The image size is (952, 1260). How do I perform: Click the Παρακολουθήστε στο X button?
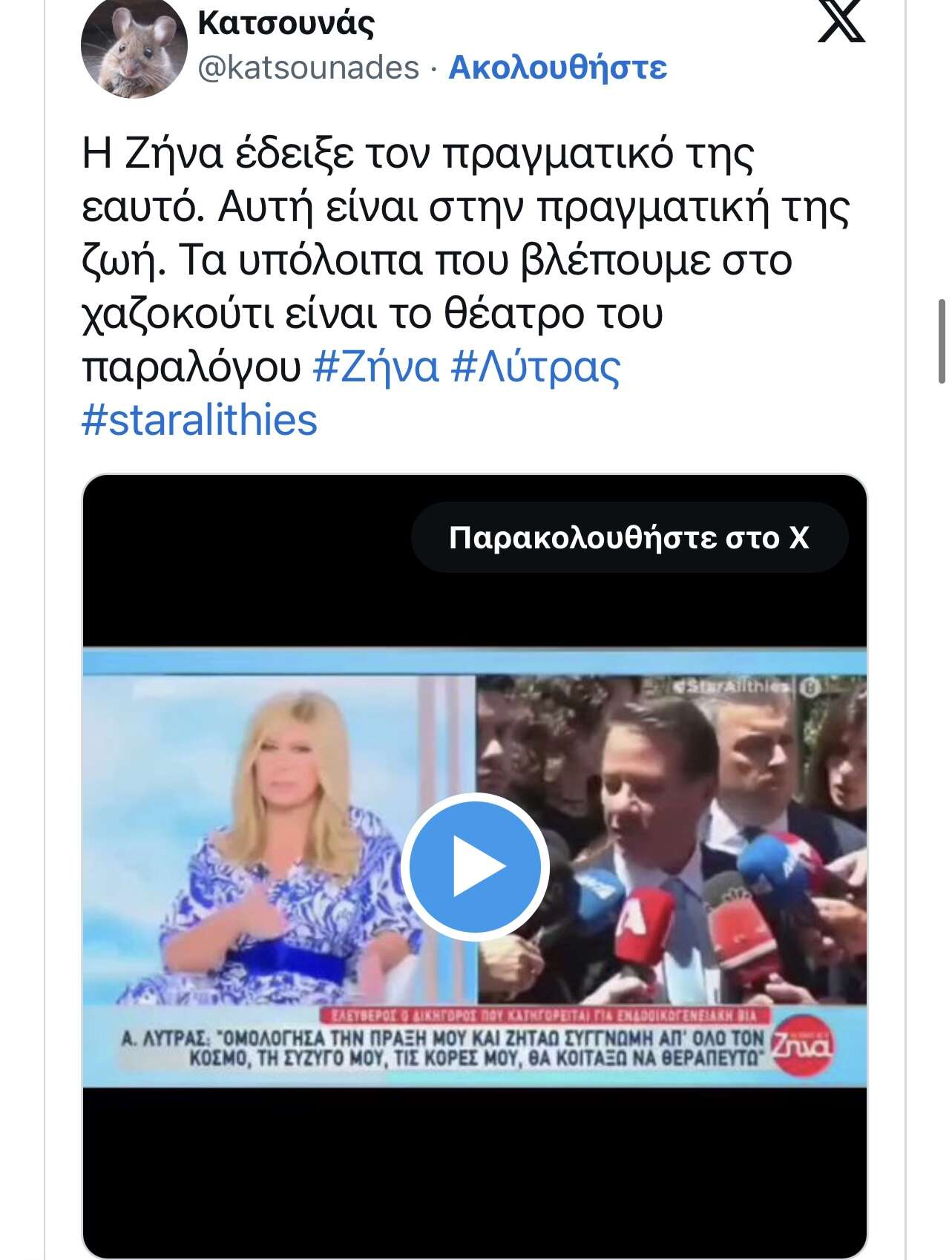(629, 537)
